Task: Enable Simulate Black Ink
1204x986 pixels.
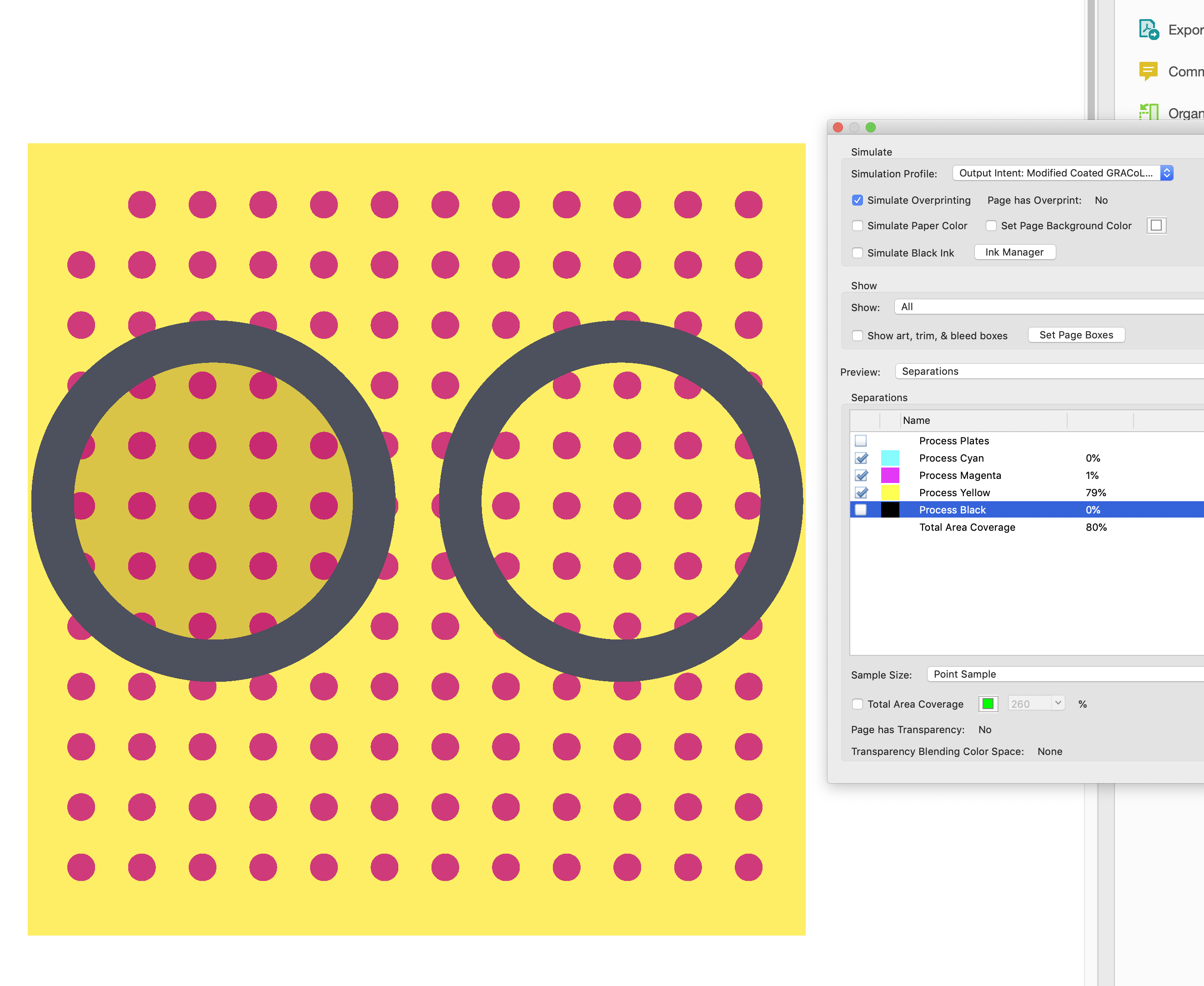Action: click(x=858, y=253)
